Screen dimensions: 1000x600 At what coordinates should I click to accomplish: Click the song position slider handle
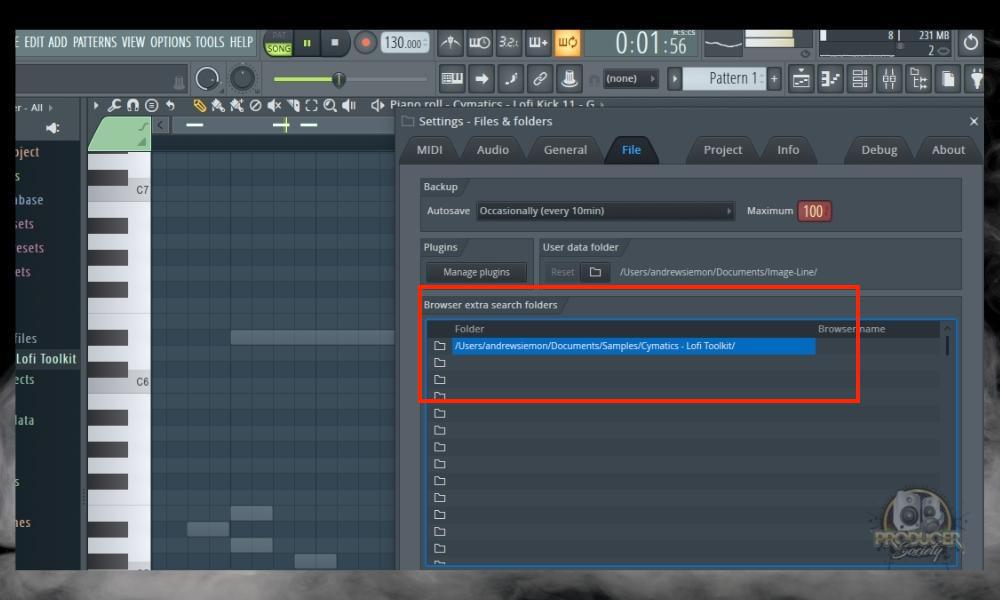point(339,80)
